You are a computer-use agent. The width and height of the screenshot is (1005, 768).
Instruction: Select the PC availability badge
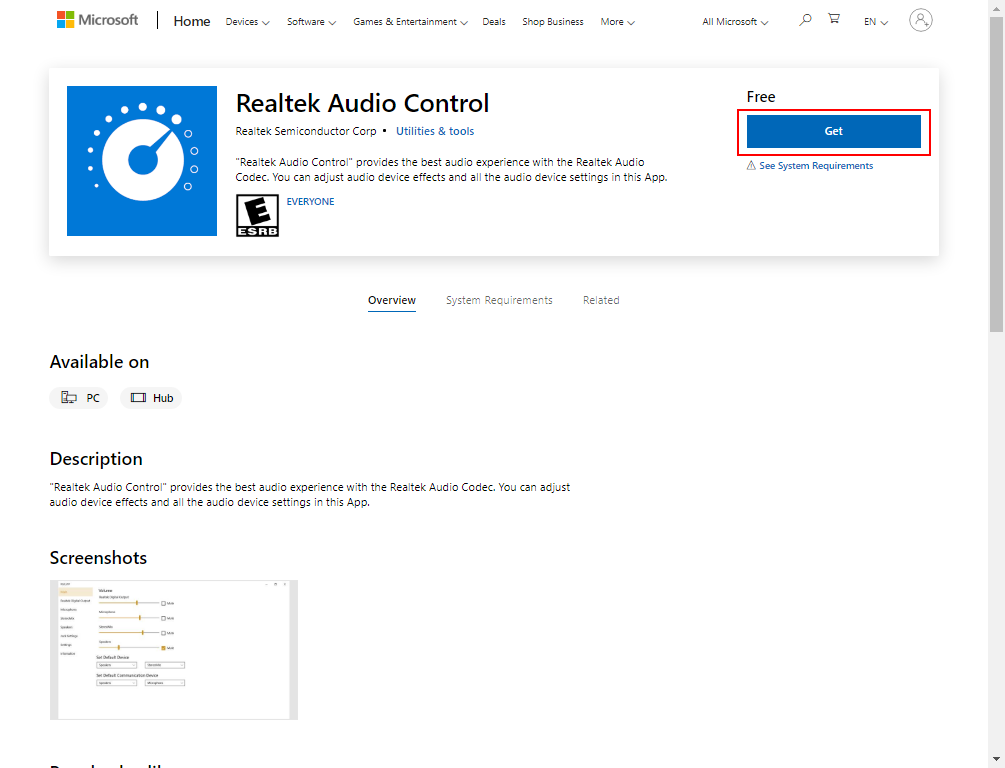pos(79,397)
